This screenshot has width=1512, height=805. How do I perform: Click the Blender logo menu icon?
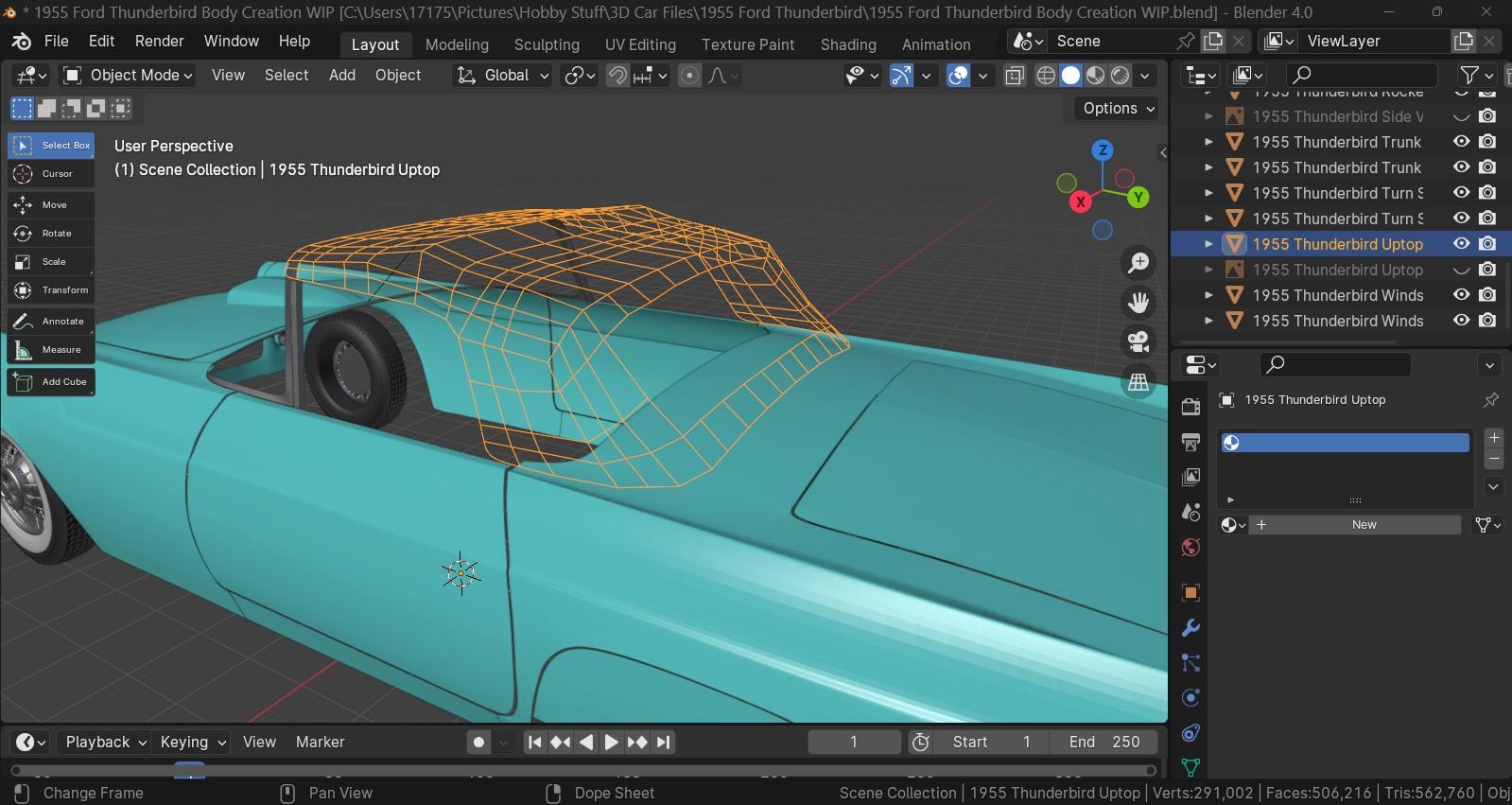tap(21, 42)
